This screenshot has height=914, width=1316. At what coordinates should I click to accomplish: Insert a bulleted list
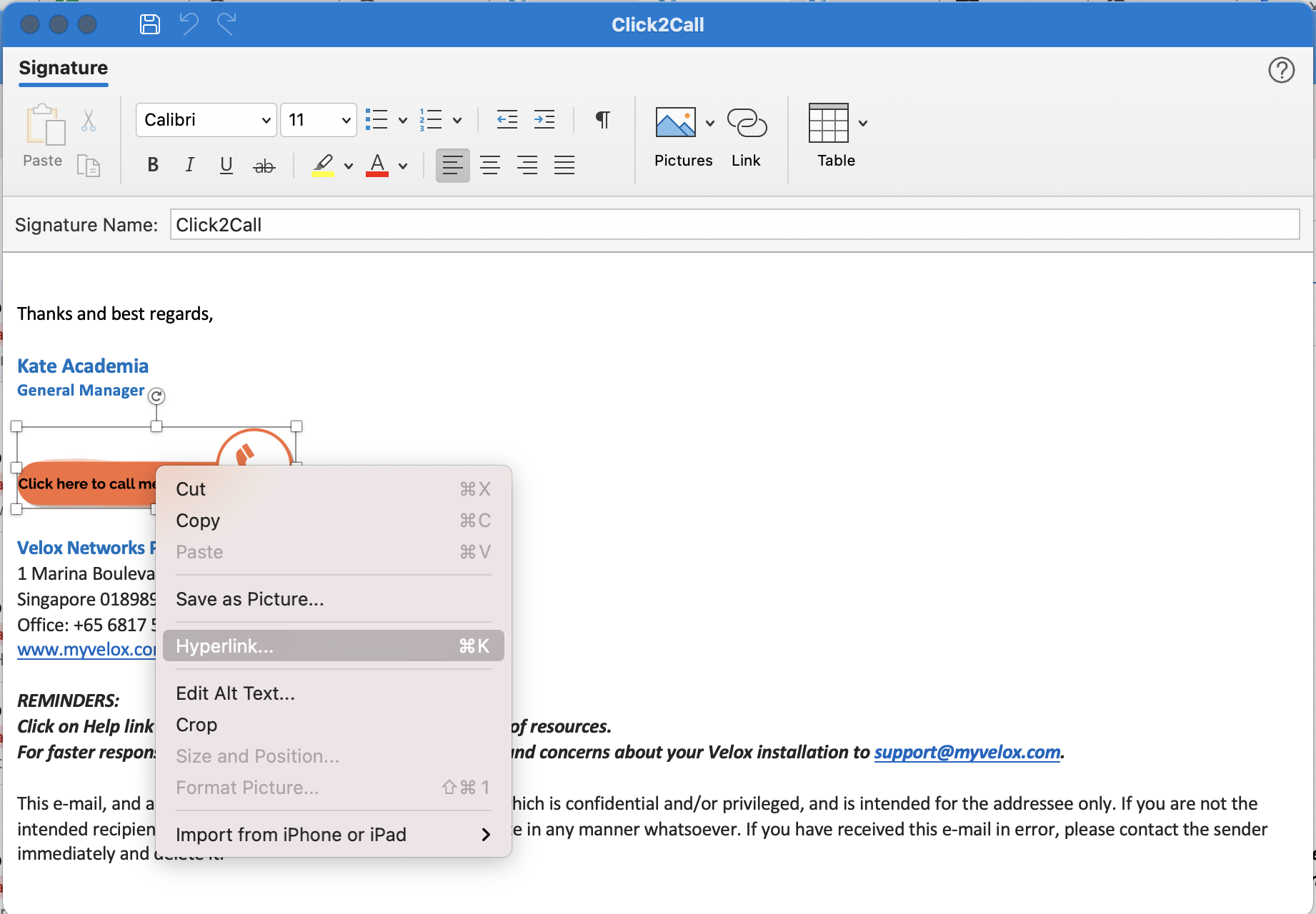point(377,119)
